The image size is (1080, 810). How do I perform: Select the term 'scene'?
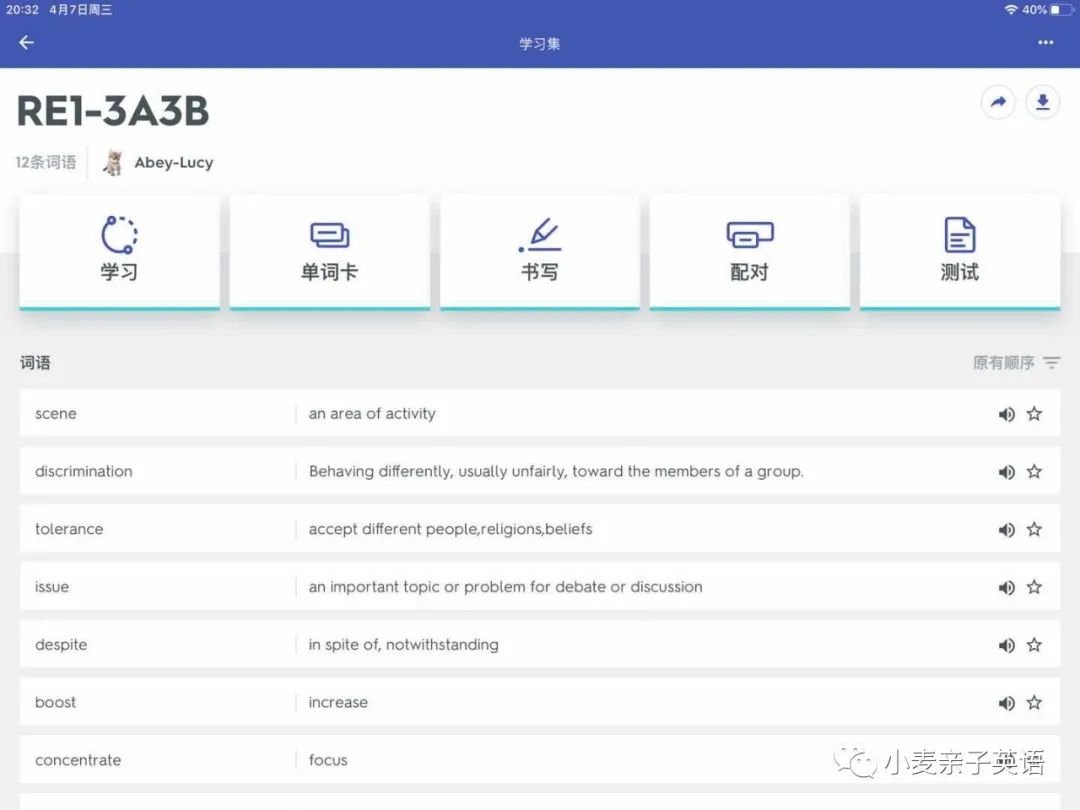point(56,413)
